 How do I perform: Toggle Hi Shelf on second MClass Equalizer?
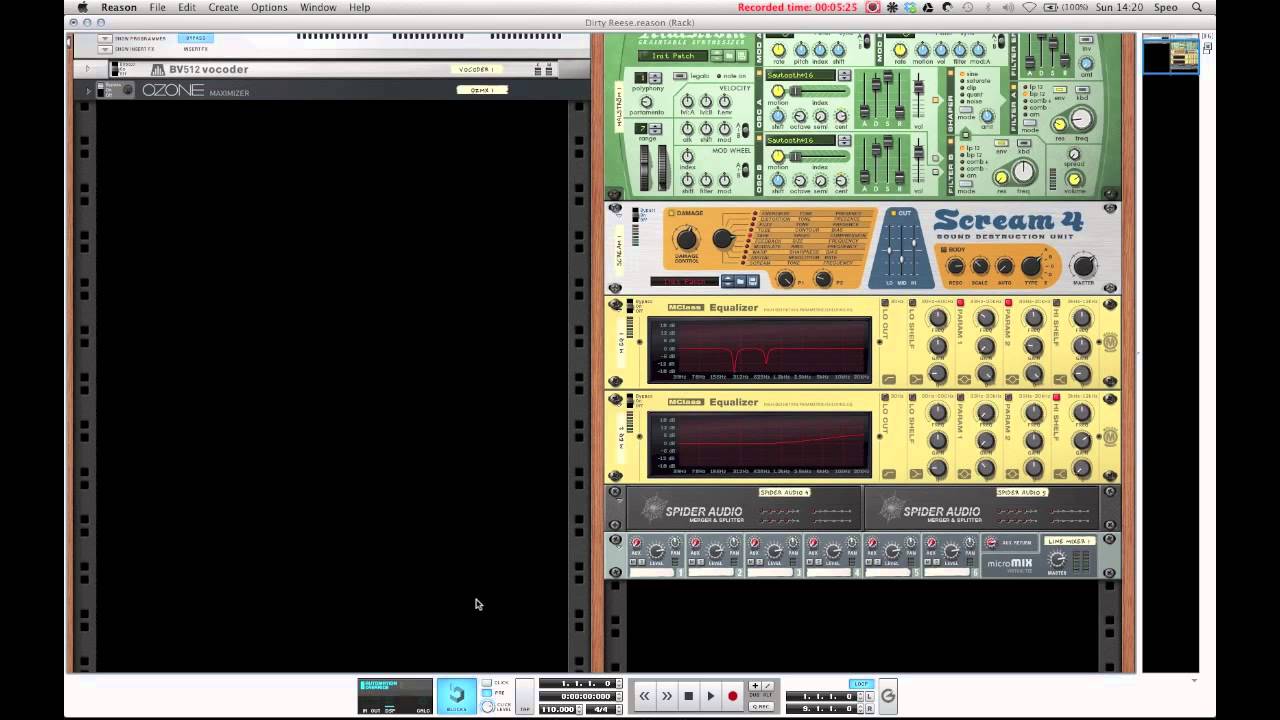(x=1056, y=397)
